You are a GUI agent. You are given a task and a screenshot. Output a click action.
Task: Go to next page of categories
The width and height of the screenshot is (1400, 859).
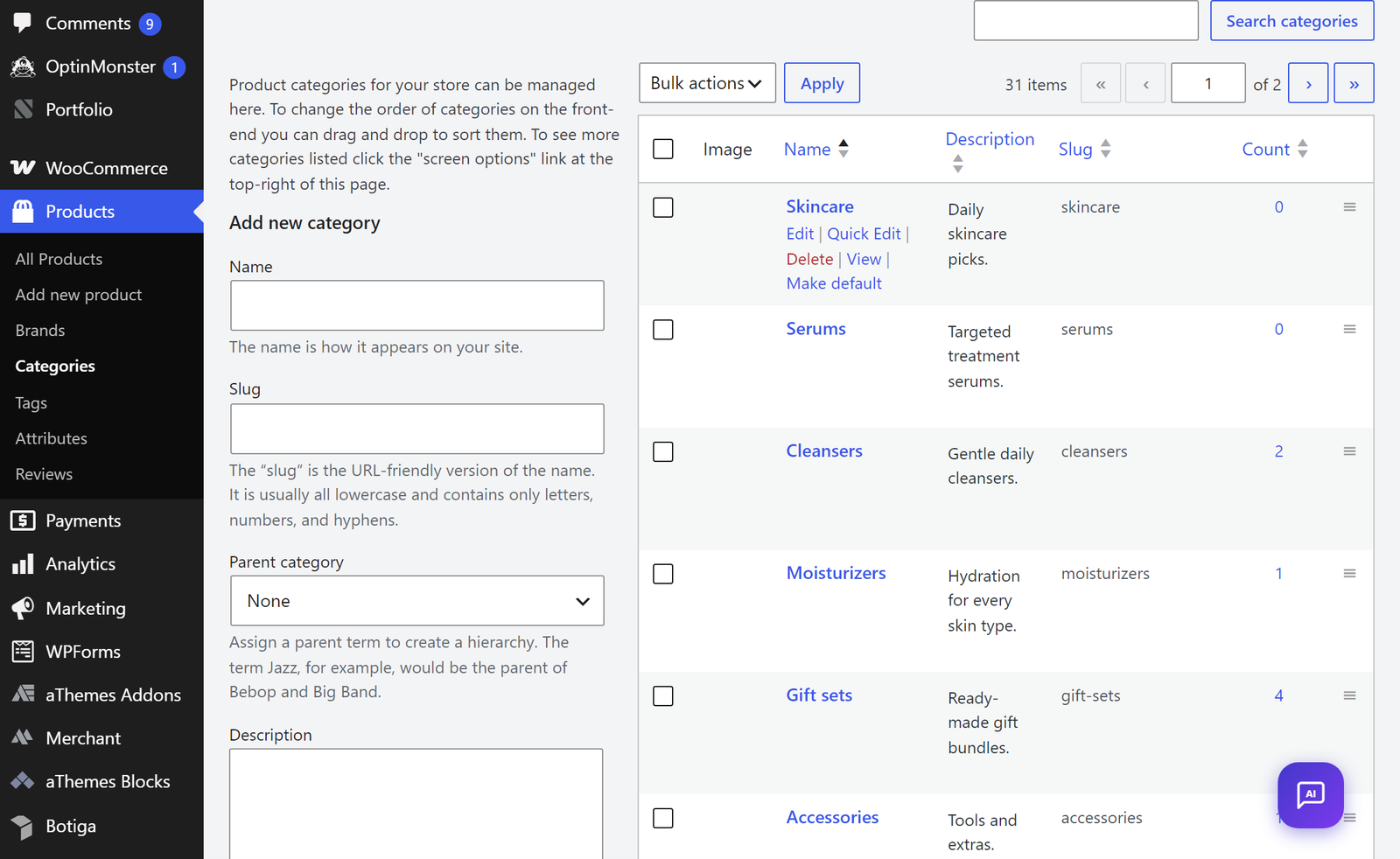(x=1309, y=83)
